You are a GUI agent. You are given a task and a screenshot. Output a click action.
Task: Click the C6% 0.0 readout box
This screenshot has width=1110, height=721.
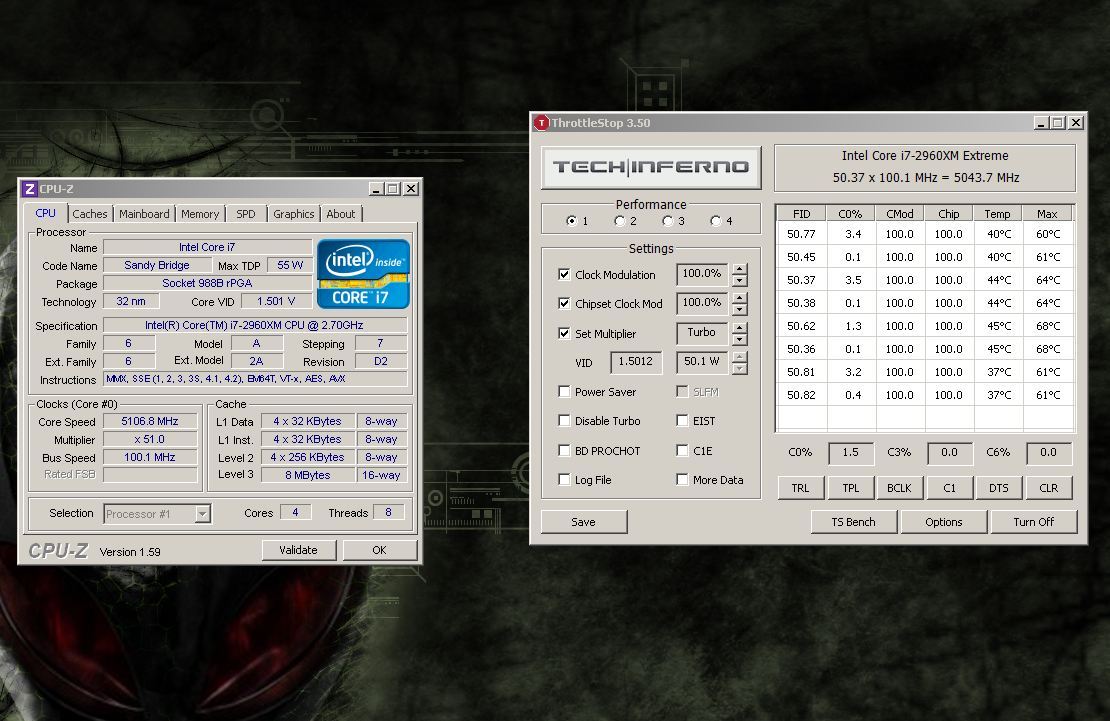(x=1048, y=453)
